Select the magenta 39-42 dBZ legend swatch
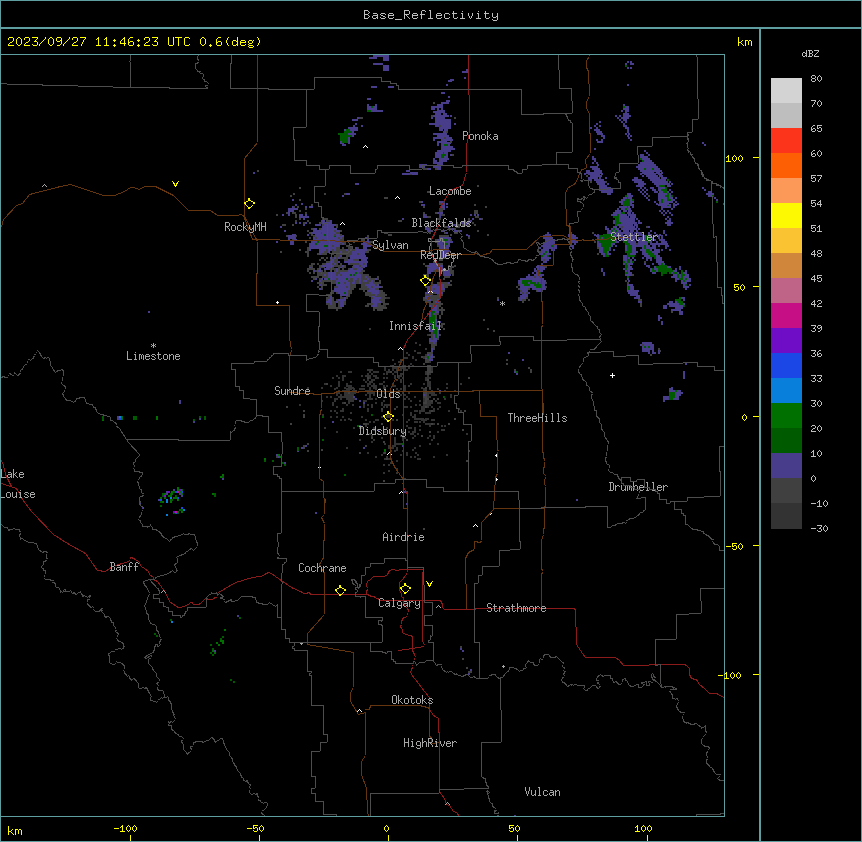The height and width of the screenshot is (842, 862). coord(786,315)
